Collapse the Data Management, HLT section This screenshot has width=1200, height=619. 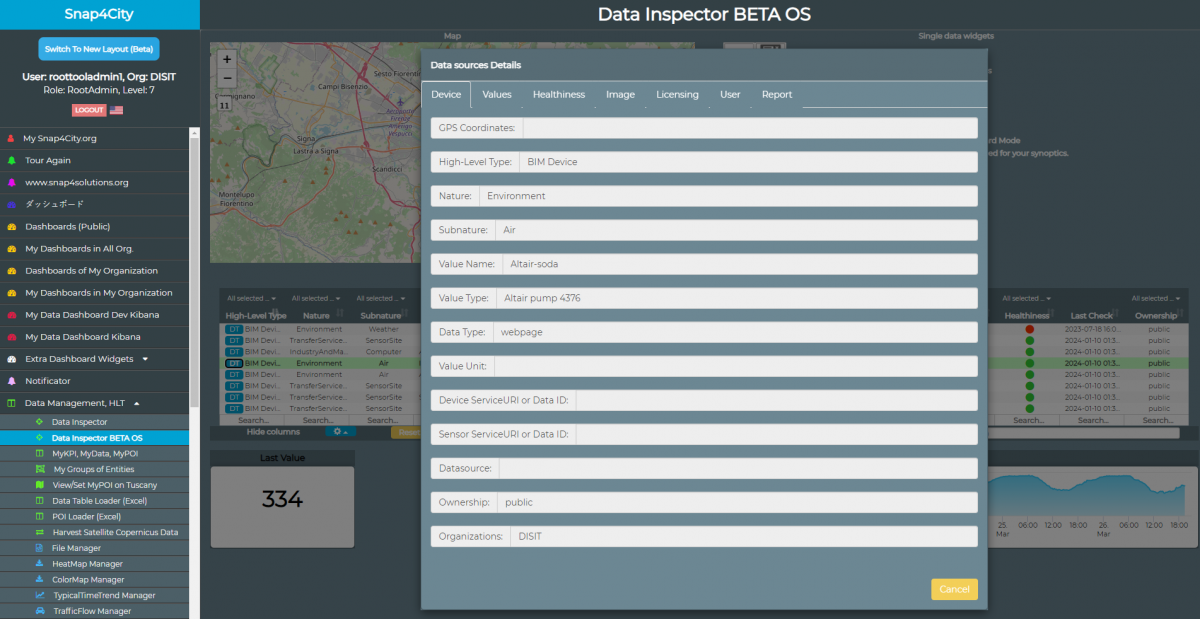coord(136,403)
